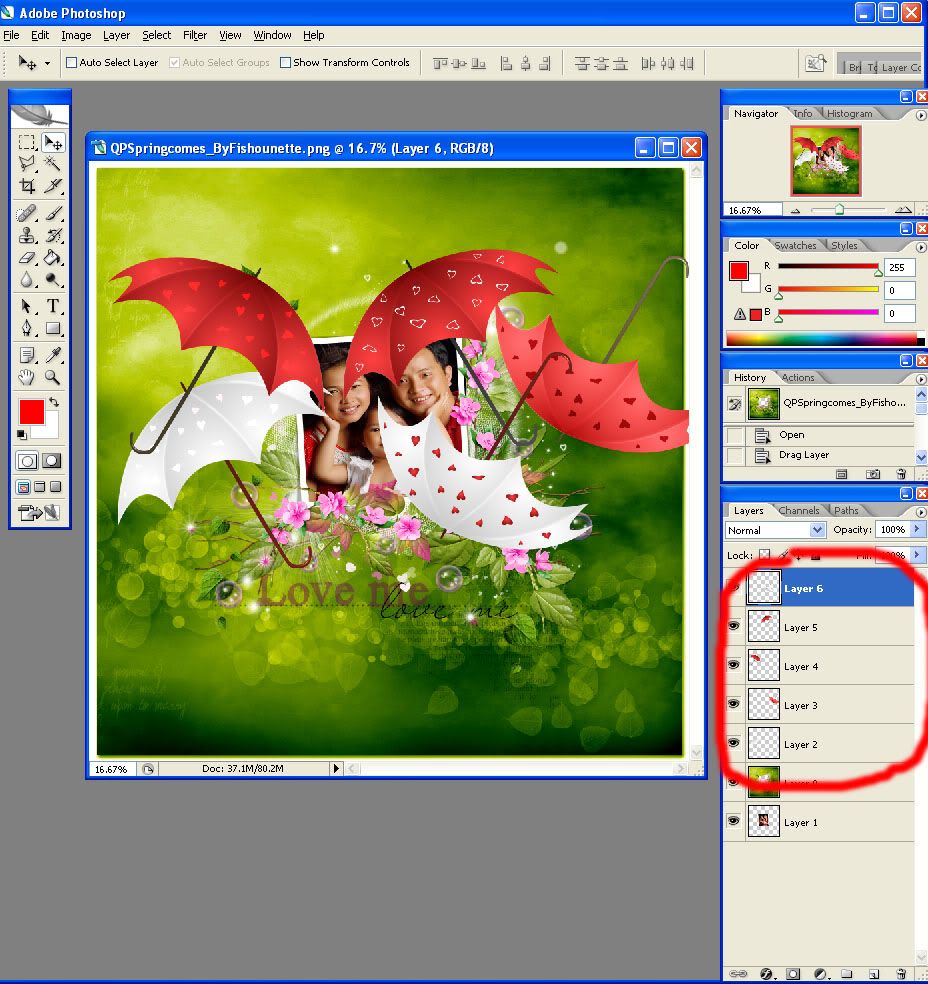
Task: Activate the Clone Stamp tool
Action: click(28, 235)
